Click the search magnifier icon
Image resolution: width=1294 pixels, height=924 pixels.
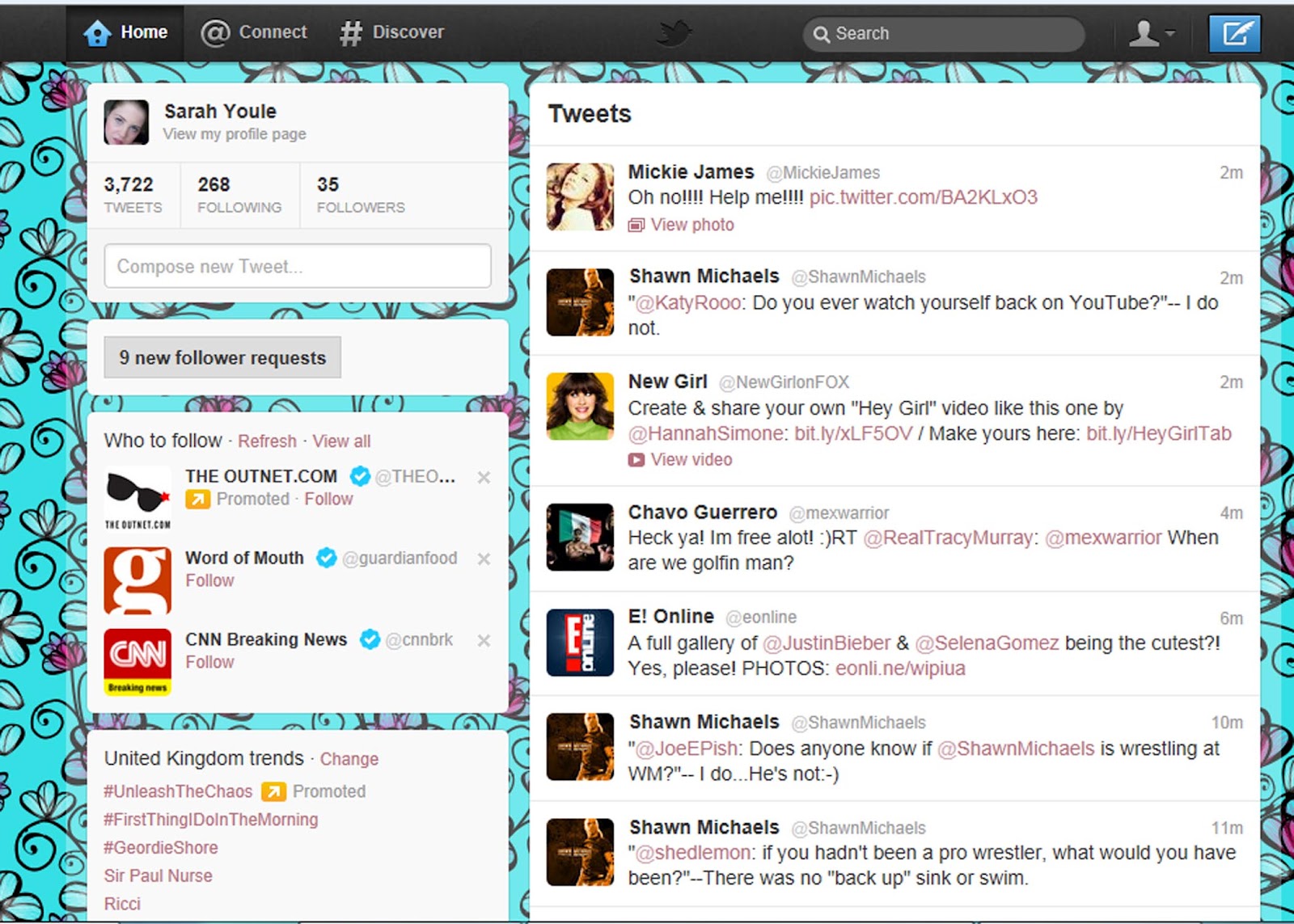click(821, 34)
